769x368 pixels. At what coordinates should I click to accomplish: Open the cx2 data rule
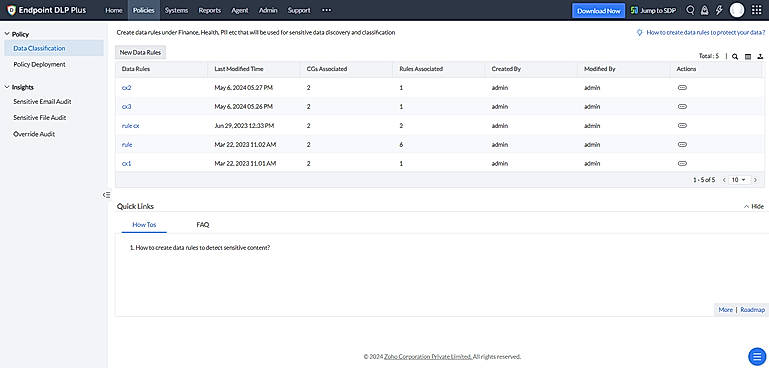(x=127, y=87)
